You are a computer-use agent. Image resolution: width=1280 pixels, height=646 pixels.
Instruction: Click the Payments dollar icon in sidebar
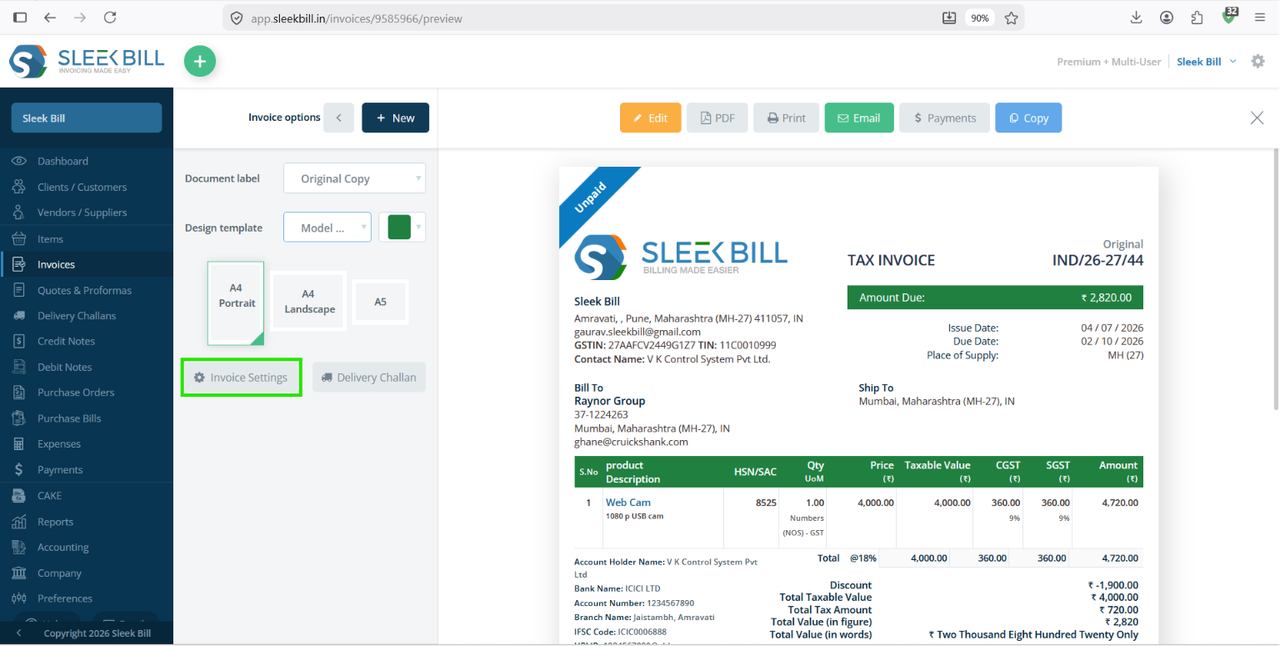(x=19, y=469)
